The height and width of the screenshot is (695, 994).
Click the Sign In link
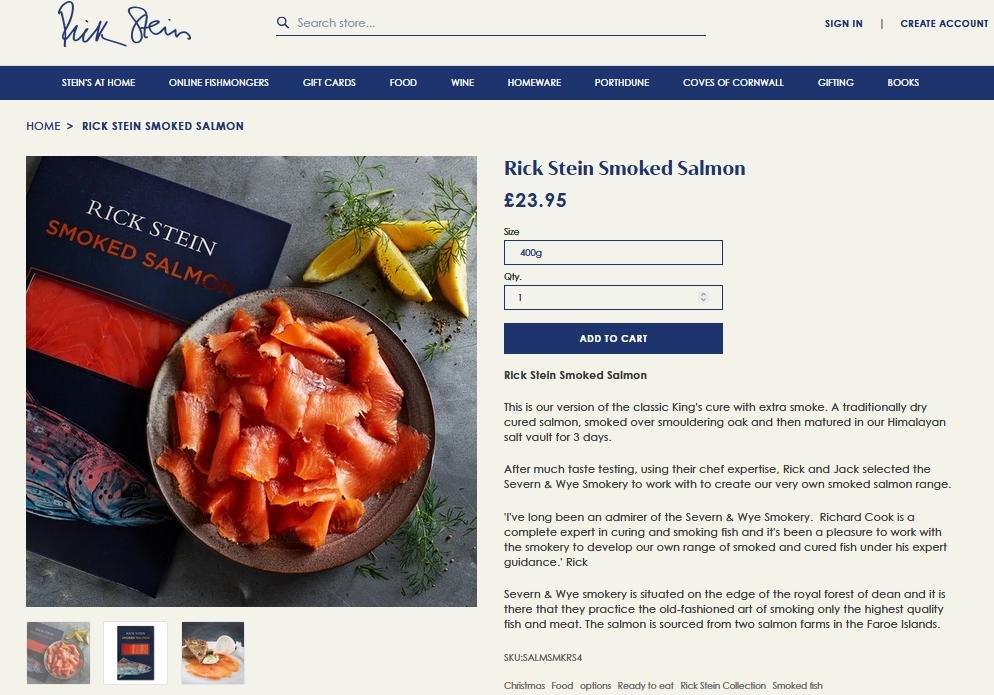843,23
